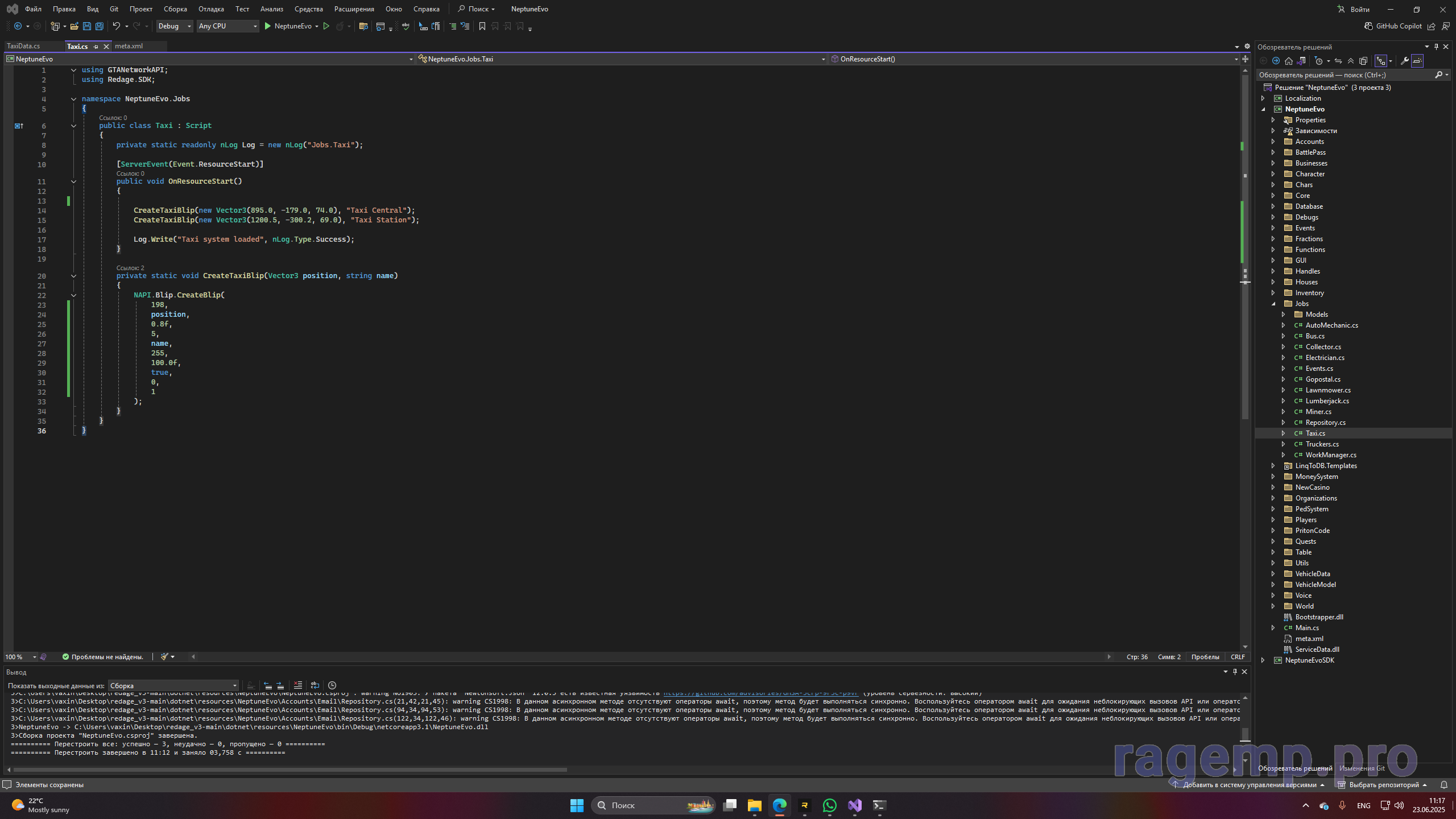Collapse all nodes in Solution Explorer

coord(1351,61)
